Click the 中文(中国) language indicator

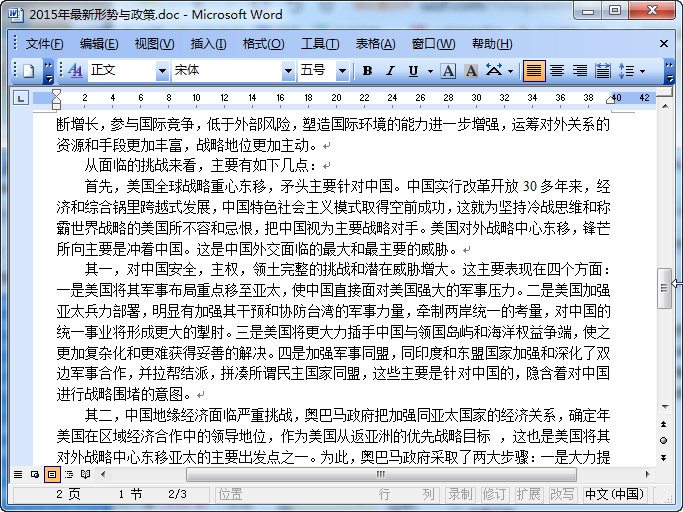pos(614,494)
